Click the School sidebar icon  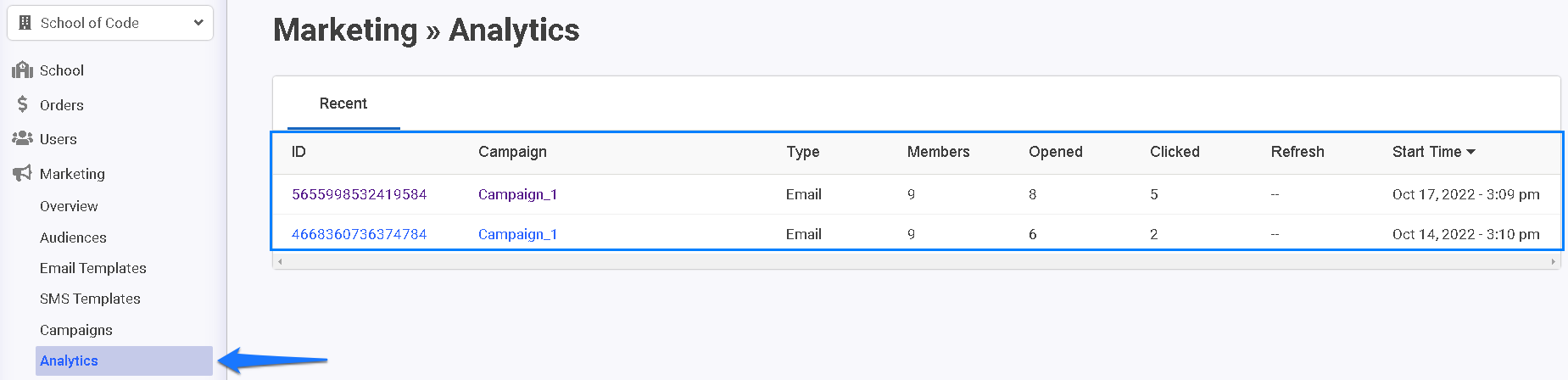22,70
